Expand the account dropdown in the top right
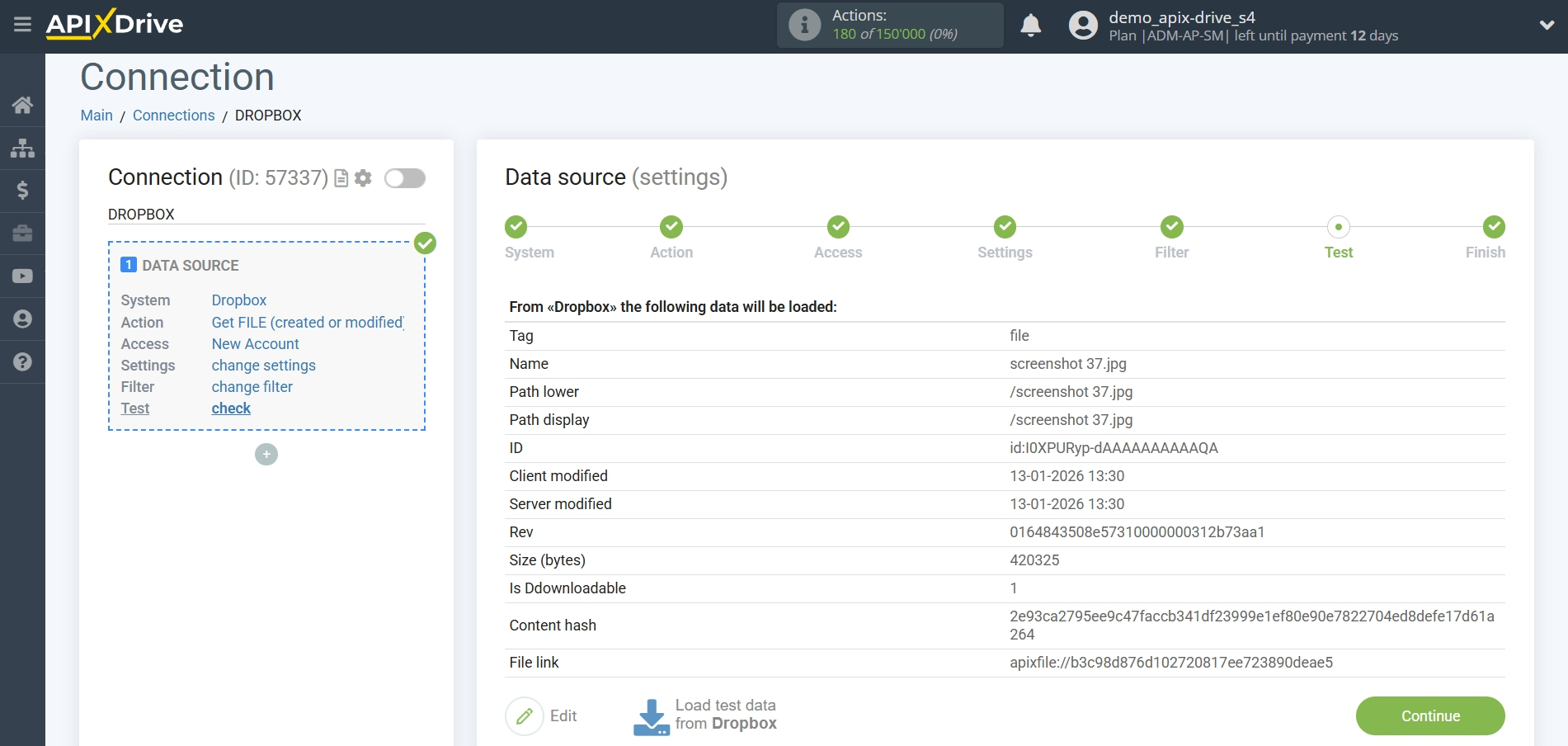Screen dimensions: 1568x746 (x=1547, y=25)
